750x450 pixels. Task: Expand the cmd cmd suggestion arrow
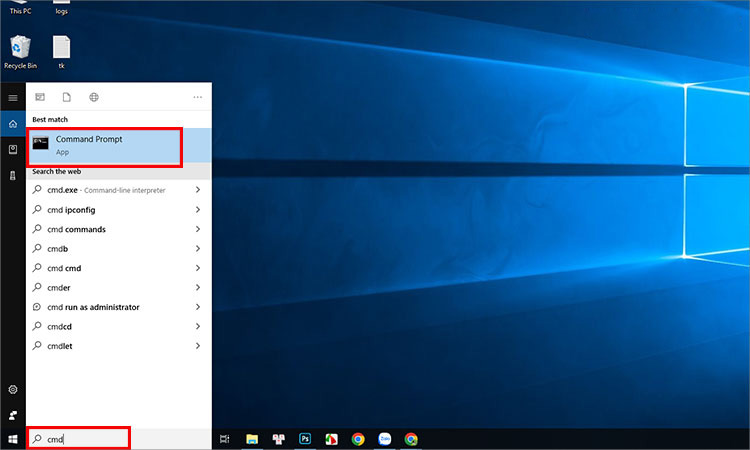198,268
